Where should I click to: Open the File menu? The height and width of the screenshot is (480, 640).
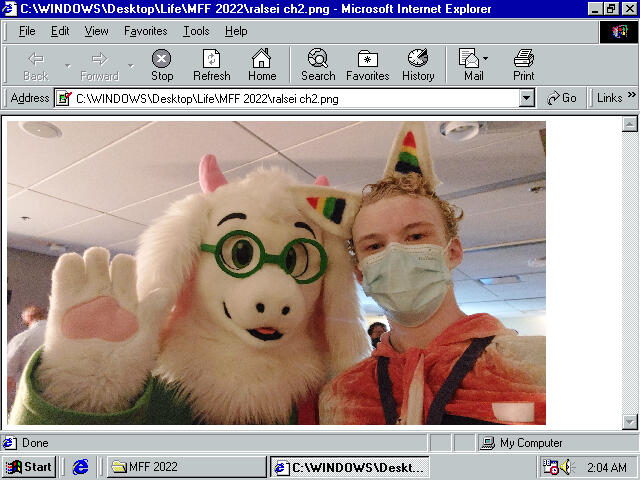(x=27, y=31)
